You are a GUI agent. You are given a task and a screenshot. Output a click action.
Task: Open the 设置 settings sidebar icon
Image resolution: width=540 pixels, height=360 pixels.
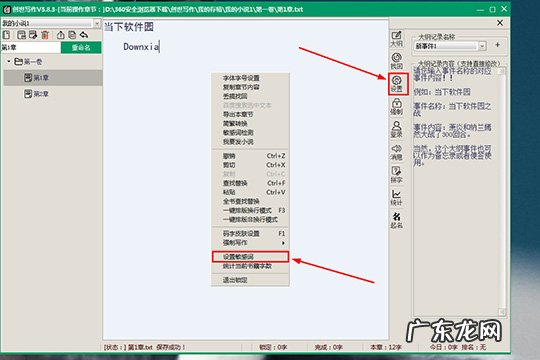click(x=397, y=84)
